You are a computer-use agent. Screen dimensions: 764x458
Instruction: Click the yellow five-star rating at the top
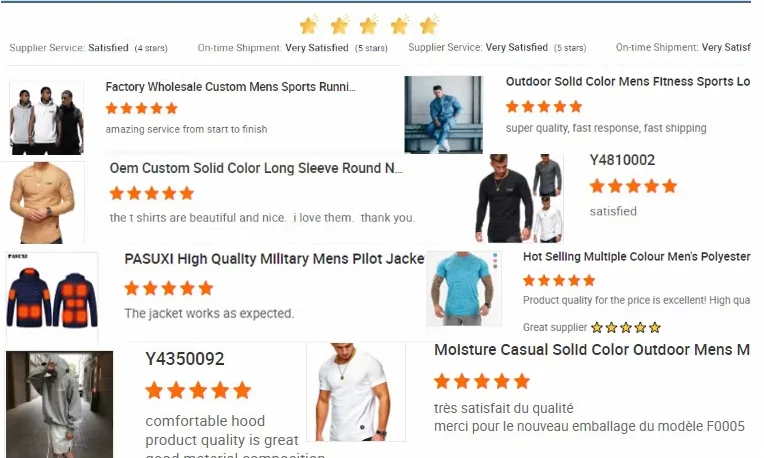pos(369,25)
